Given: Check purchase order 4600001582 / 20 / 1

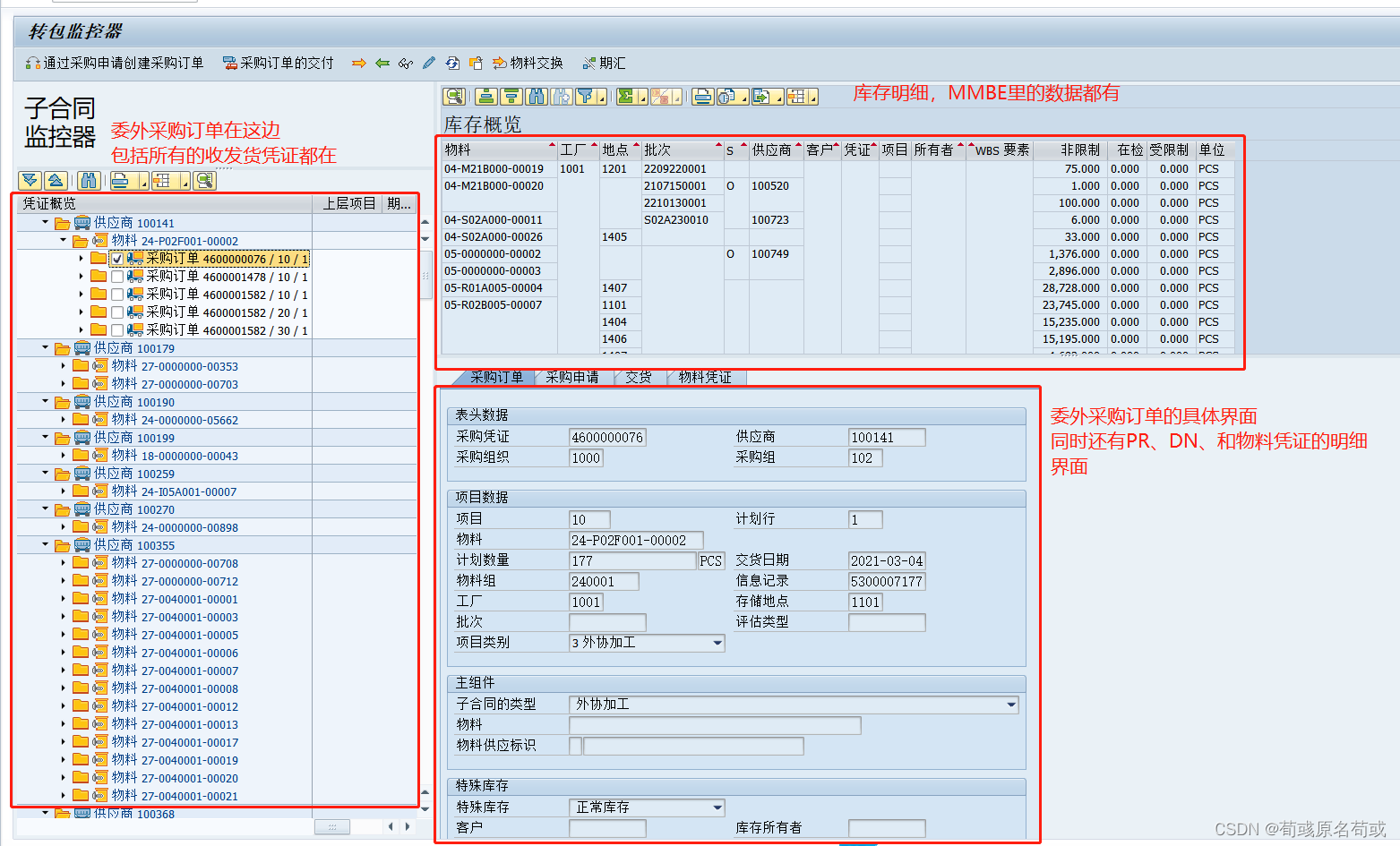Looking at the screenshot, I should click(117, 312).
